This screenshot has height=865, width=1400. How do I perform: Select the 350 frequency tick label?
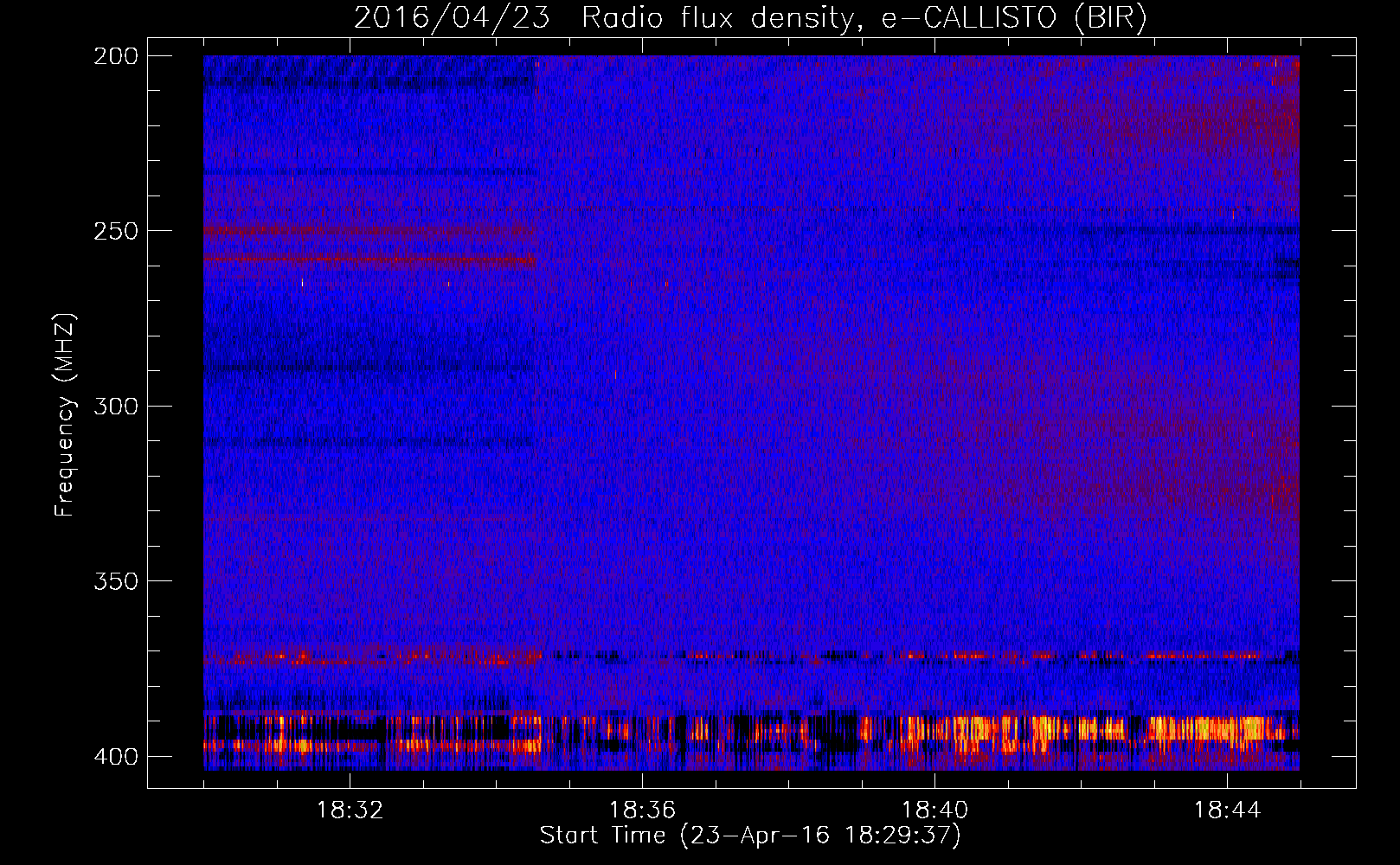coord(116,581)
